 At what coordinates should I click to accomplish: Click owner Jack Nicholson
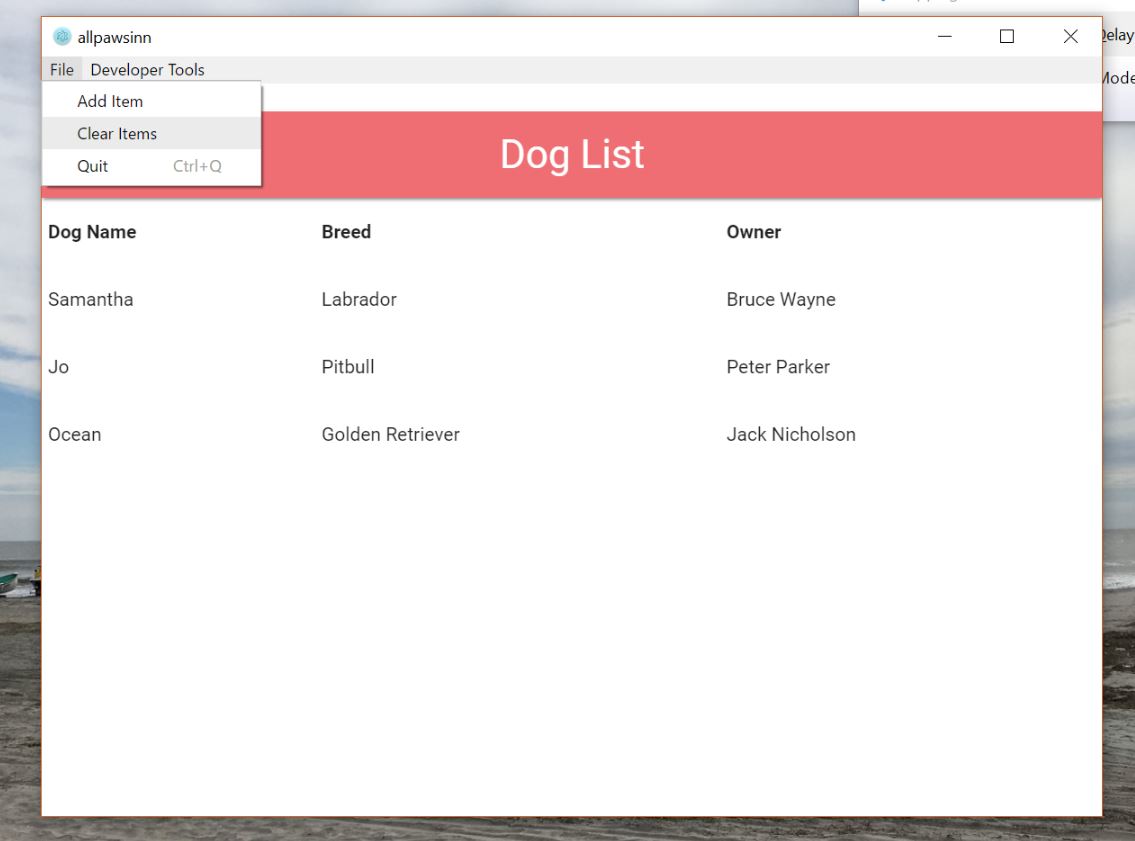click(790, 435)
